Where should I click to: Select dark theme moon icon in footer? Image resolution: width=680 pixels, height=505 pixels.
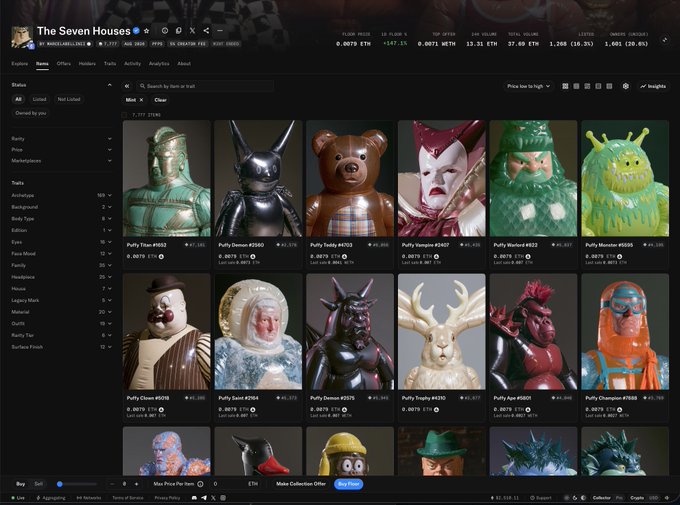pos(575,498)
